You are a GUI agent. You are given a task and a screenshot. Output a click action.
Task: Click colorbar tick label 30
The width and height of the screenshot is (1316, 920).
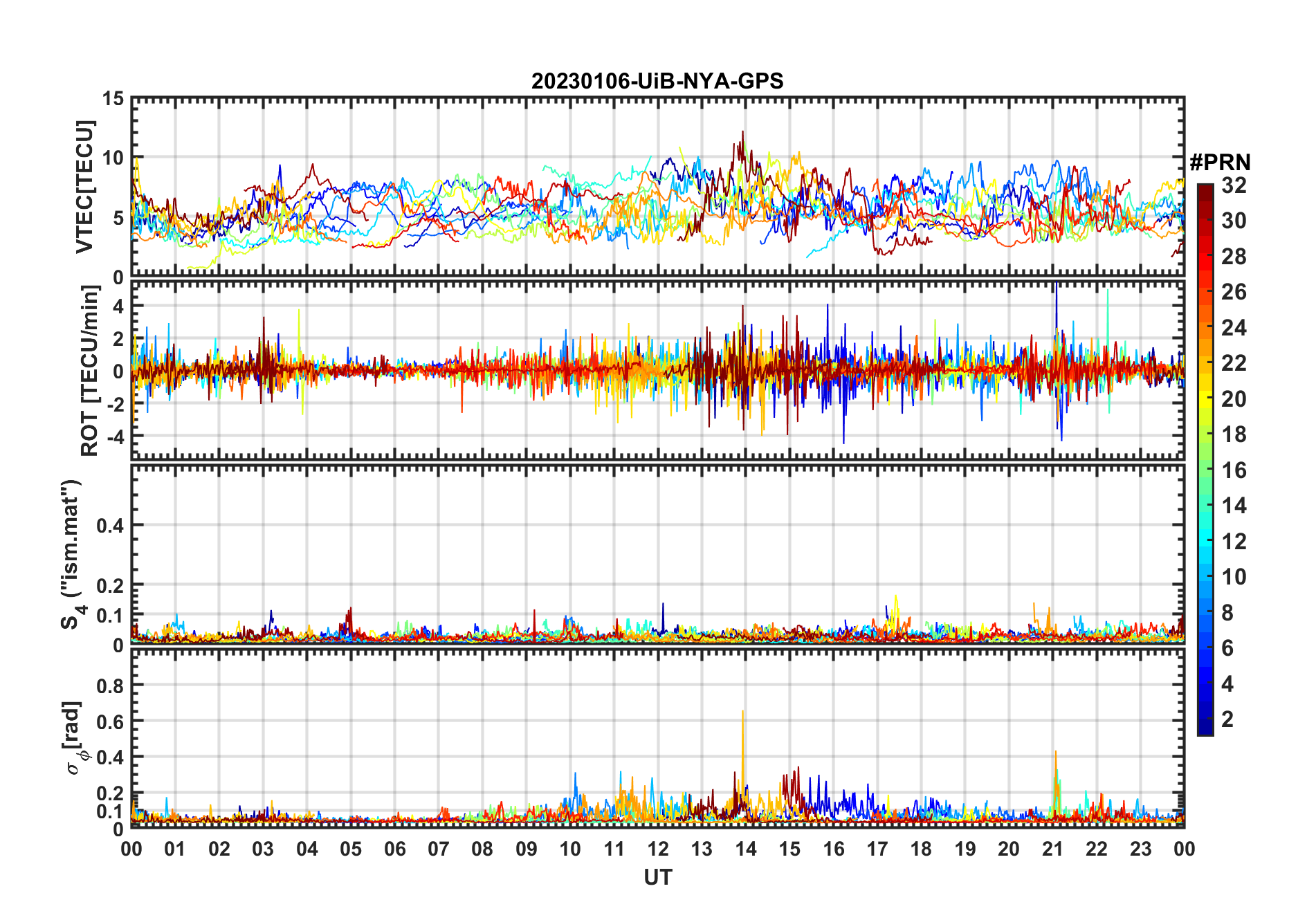click(1234, 220)
